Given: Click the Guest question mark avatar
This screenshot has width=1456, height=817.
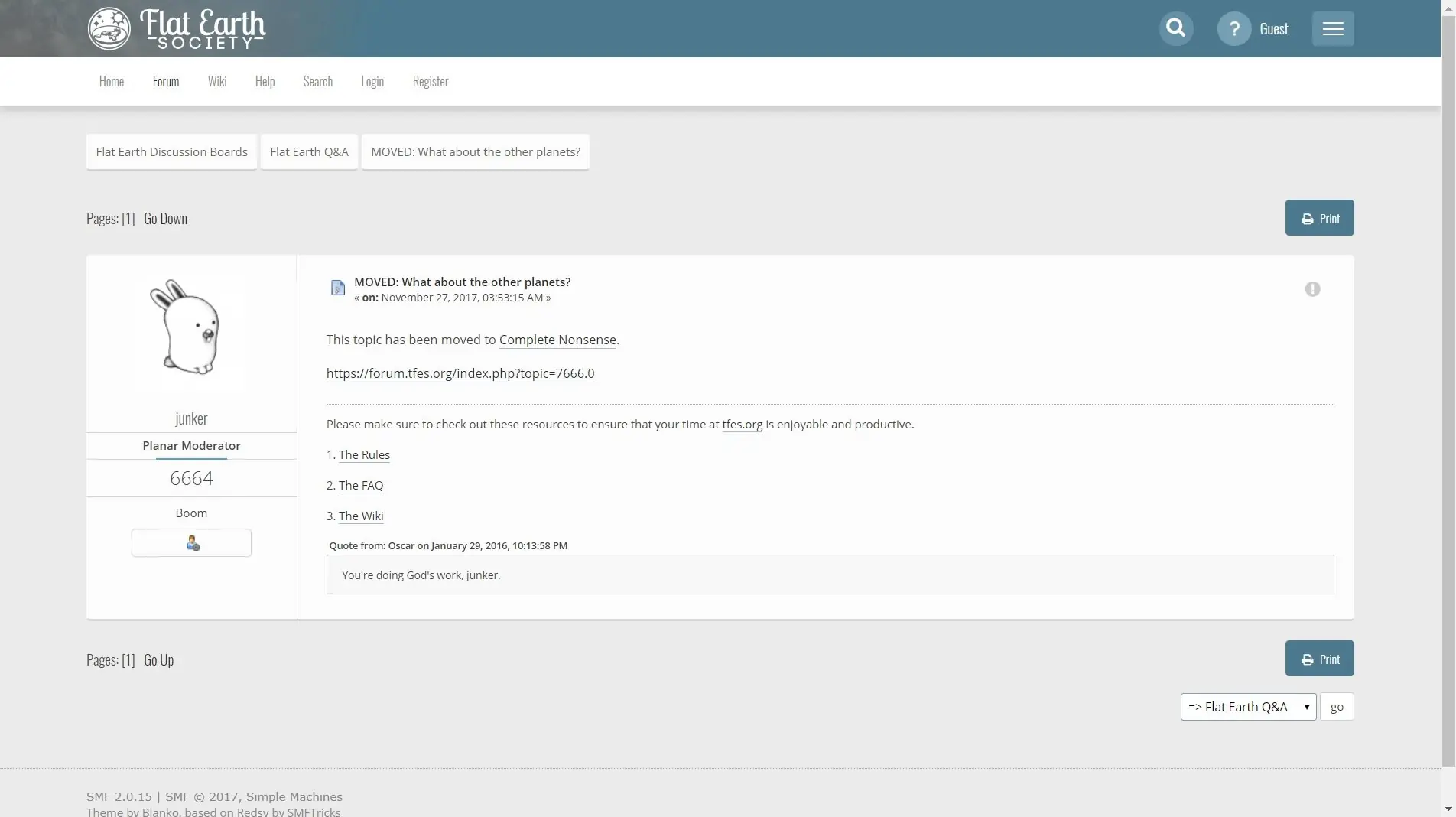Looking at the screenshot, I should pos(1233,29).
